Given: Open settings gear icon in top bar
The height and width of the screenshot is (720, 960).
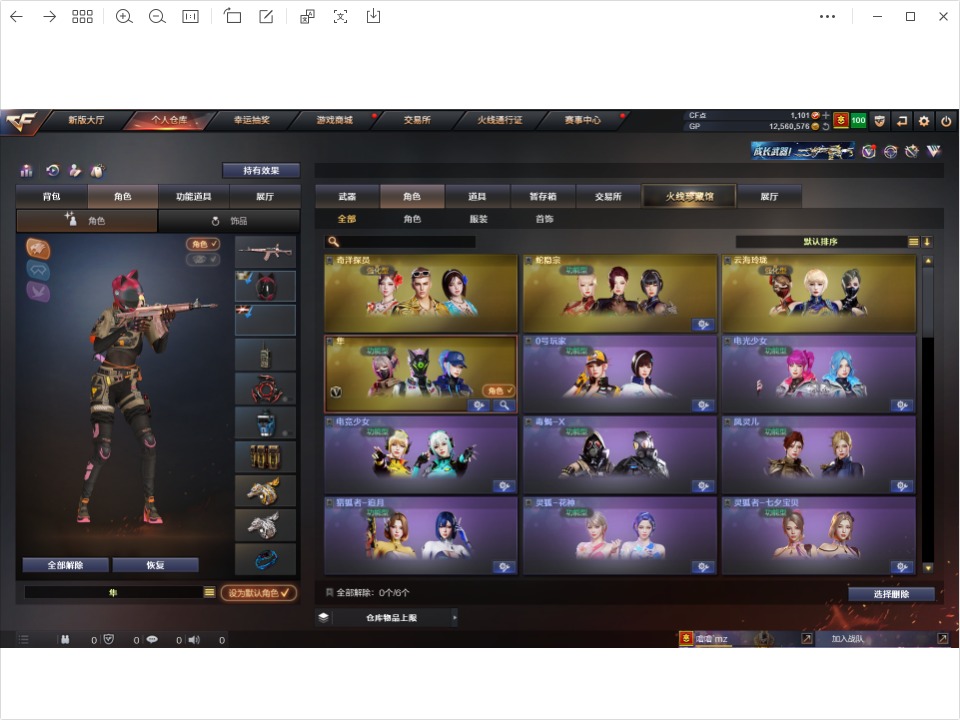Looking at the screenshot, I should pos(924,121).
